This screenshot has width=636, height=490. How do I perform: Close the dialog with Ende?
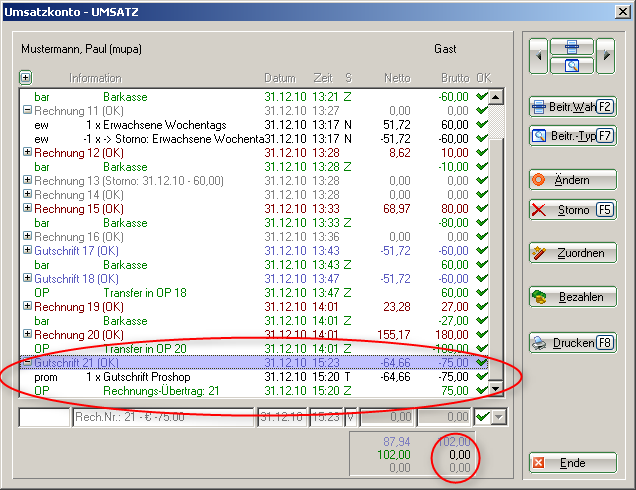coord(573,463)
